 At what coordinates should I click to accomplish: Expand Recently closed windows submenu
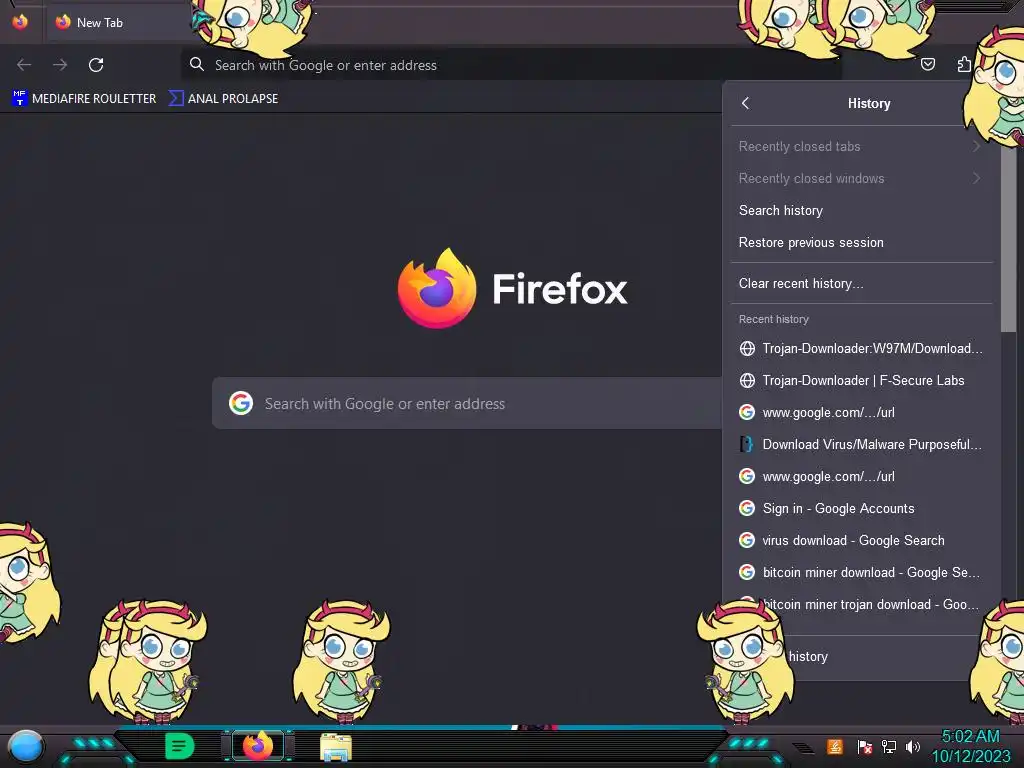coord(861,178)
